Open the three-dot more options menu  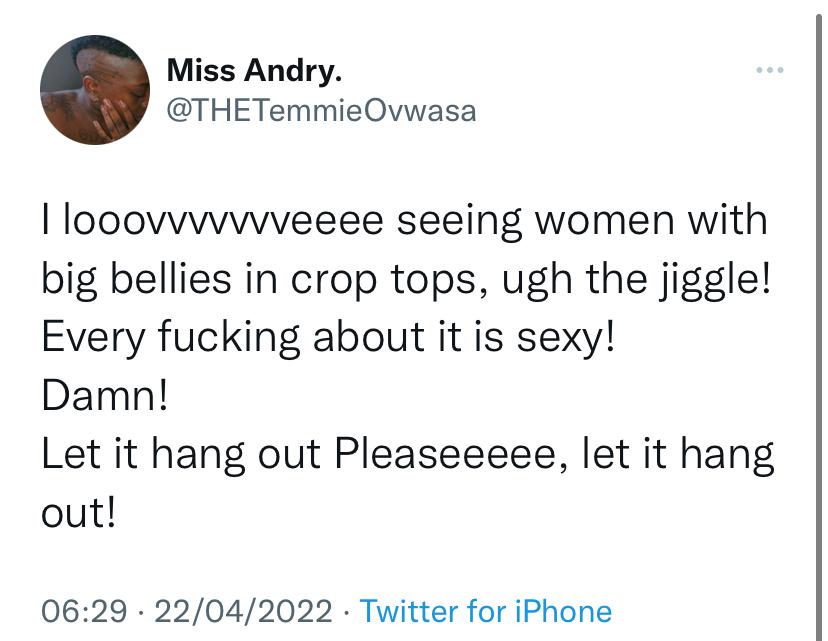tap(769, 70)
